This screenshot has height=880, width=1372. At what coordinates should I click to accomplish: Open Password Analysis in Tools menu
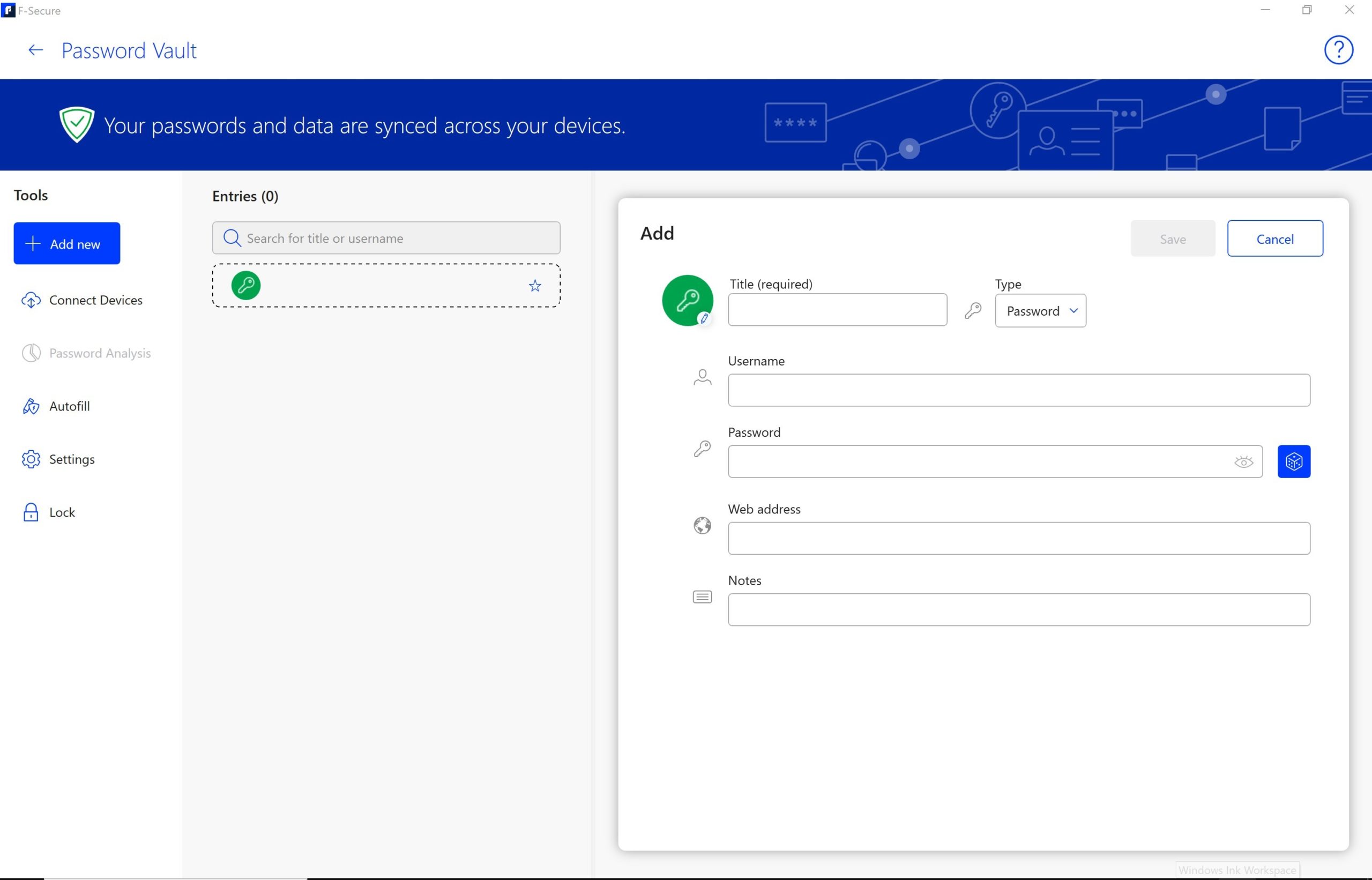100,353
